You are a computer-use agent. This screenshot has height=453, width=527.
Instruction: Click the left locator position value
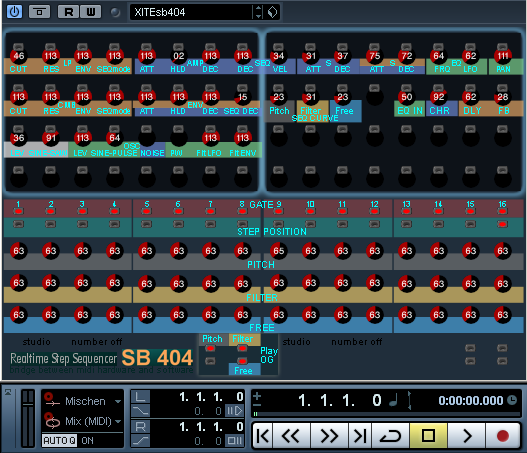click(212, 397)
